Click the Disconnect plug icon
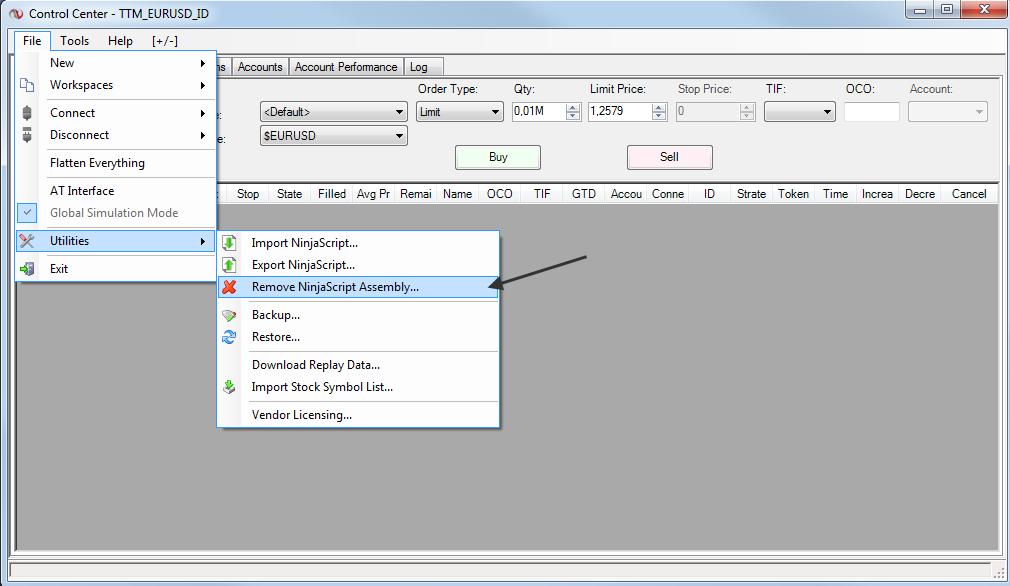The image size is (1010, 586). point(26,135)
